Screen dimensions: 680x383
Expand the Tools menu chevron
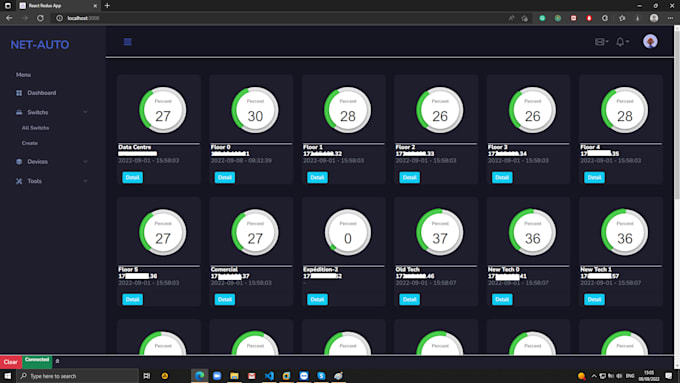85,181
